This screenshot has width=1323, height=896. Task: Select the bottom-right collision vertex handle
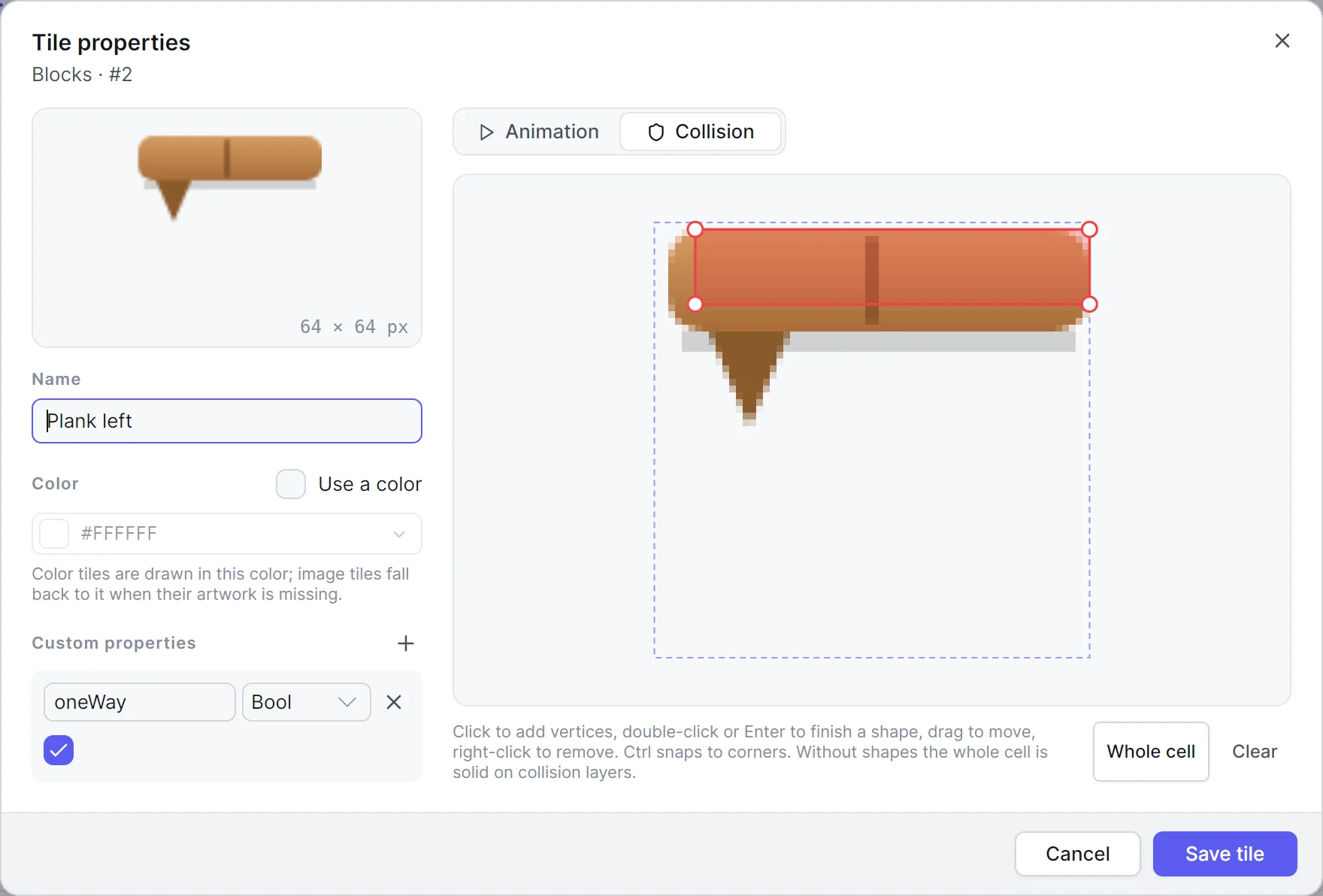point(1090,304)
